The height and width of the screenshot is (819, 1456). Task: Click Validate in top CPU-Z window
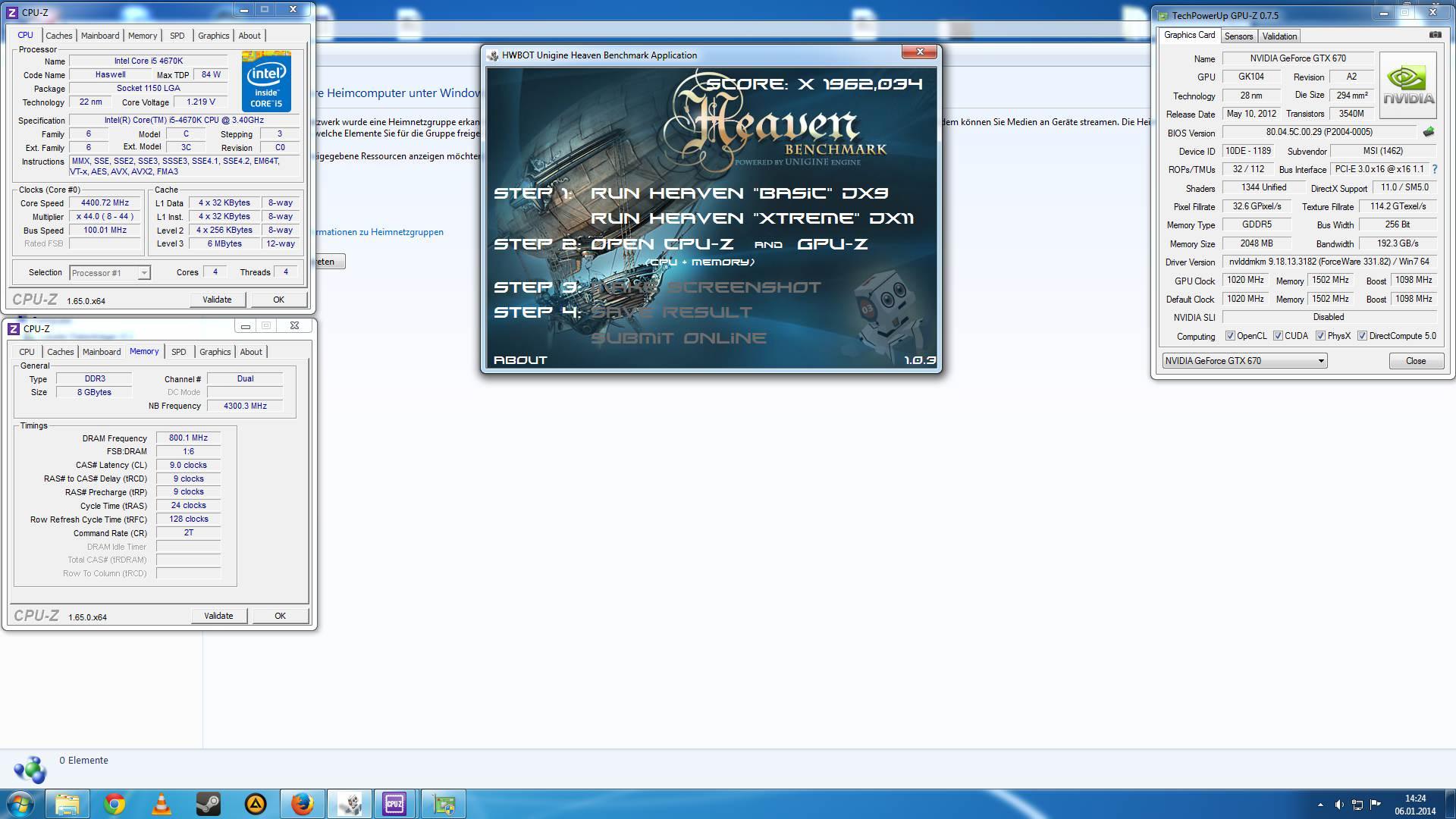coord(217,300)
